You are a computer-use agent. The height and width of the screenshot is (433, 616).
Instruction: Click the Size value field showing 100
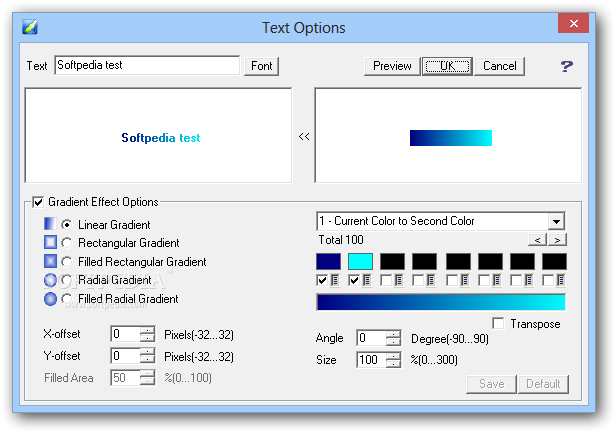click(x=371, y=360)
